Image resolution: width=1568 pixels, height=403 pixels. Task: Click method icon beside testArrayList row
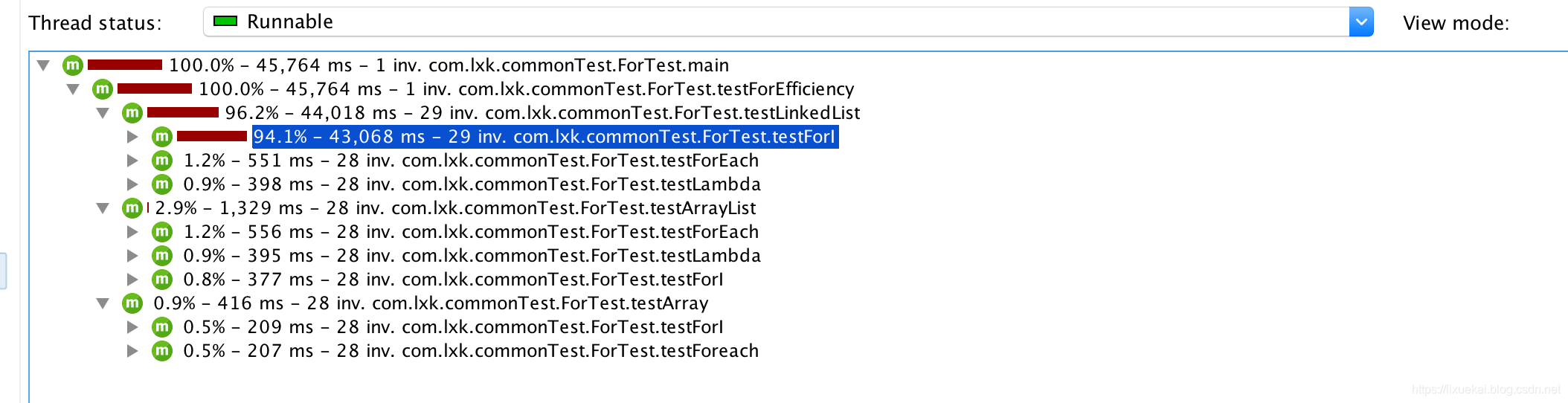(x=132, y=208)
